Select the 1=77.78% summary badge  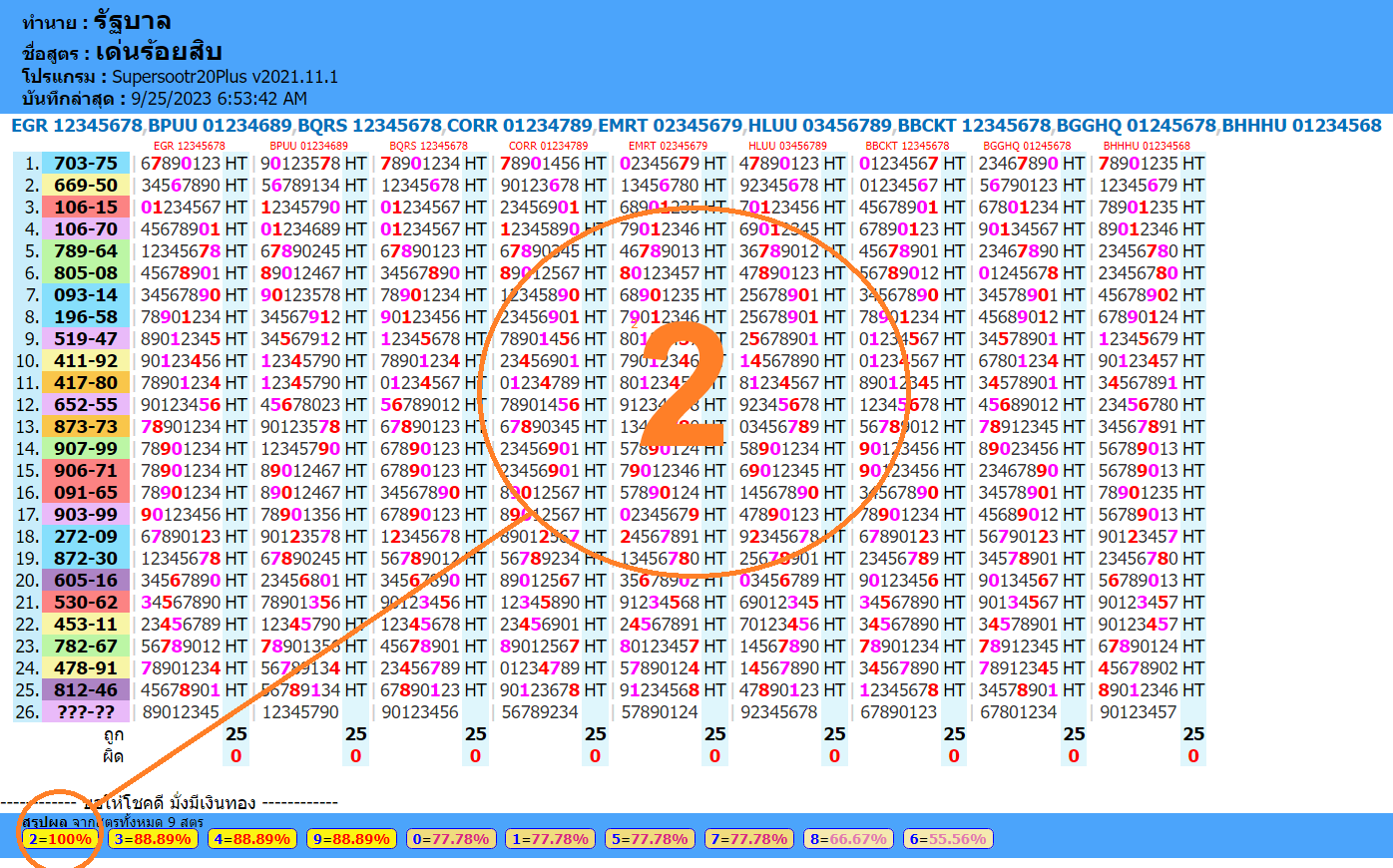(551, 839)
